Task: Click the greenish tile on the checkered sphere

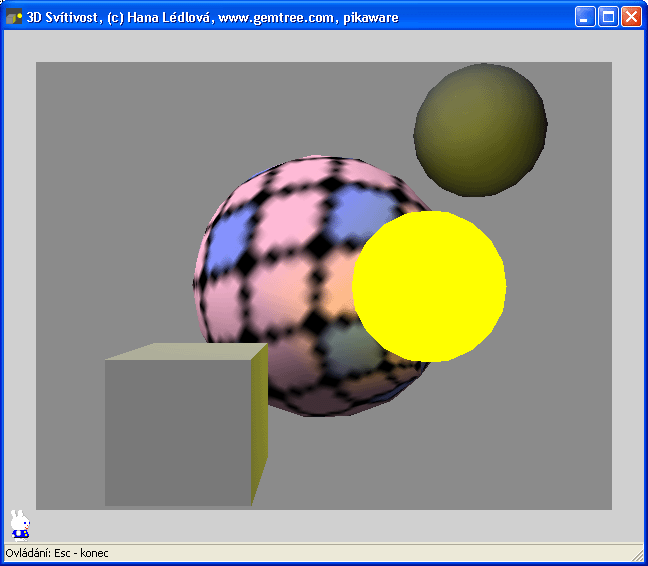Action: click(345, 345)
